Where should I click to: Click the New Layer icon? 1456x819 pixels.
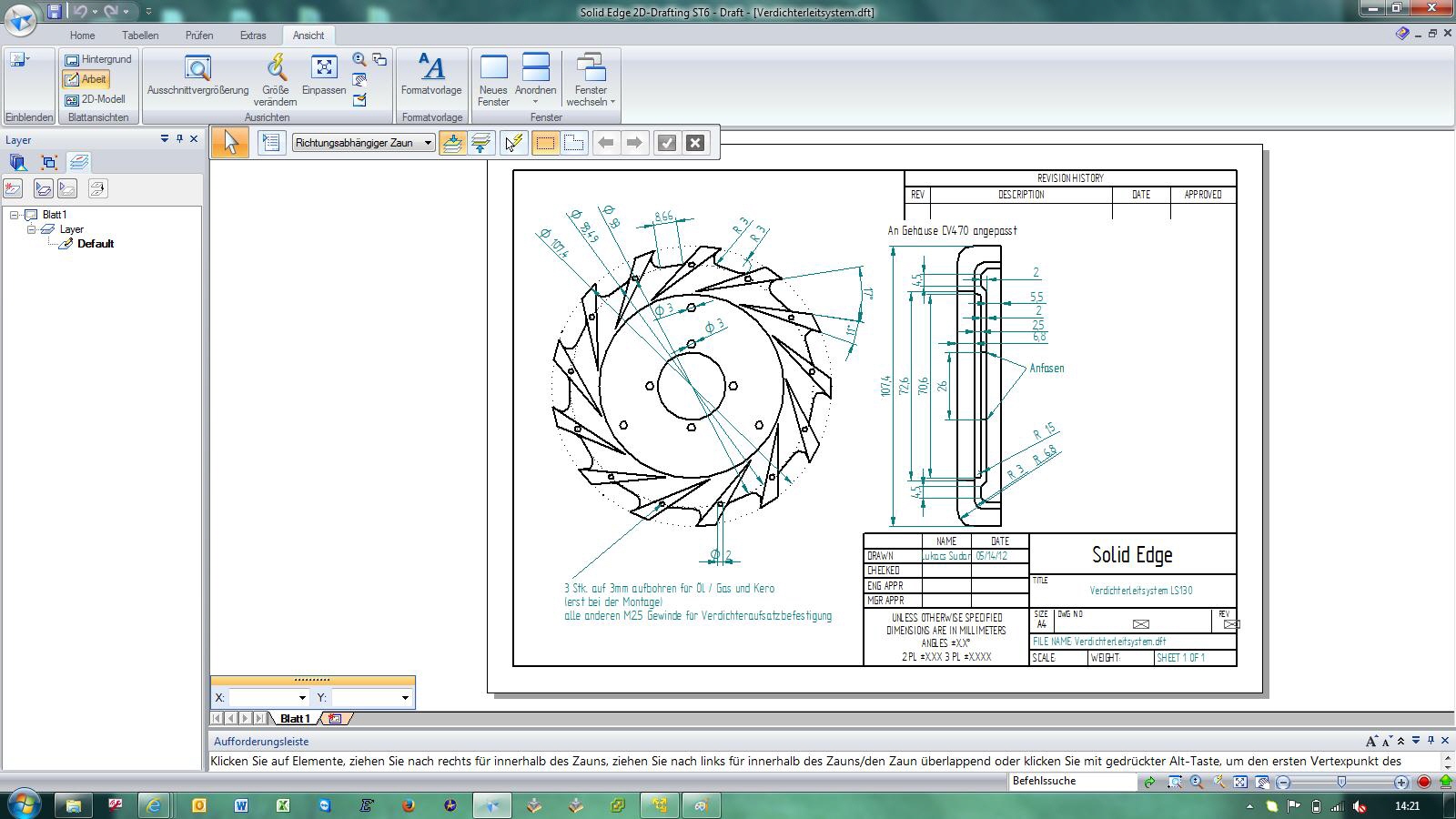coord(13,188)
